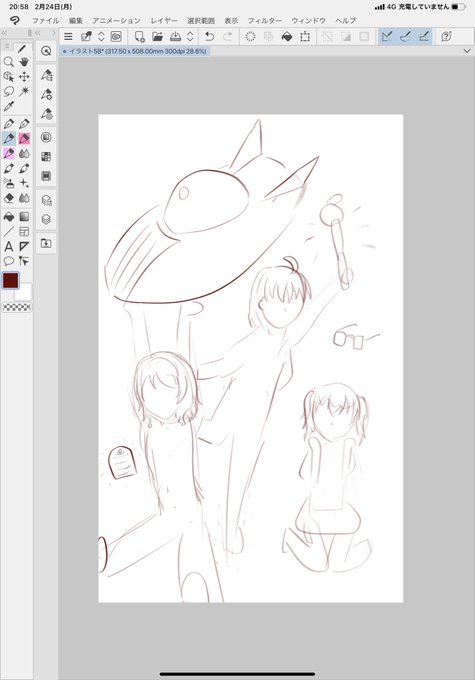The image size is (475, 680).
Task: Open the アニメーション menu
Action: 116,20
